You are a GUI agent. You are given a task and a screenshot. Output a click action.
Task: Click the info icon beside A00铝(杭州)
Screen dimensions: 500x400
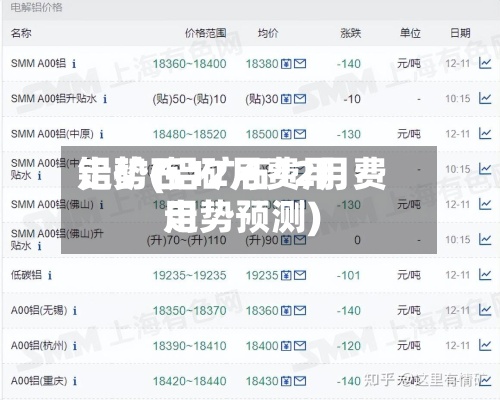75,346
